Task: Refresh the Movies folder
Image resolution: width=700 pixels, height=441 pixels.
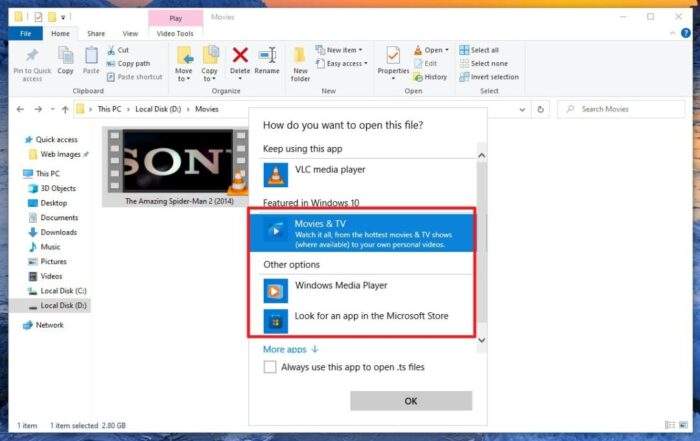Action: click(540, 109)
